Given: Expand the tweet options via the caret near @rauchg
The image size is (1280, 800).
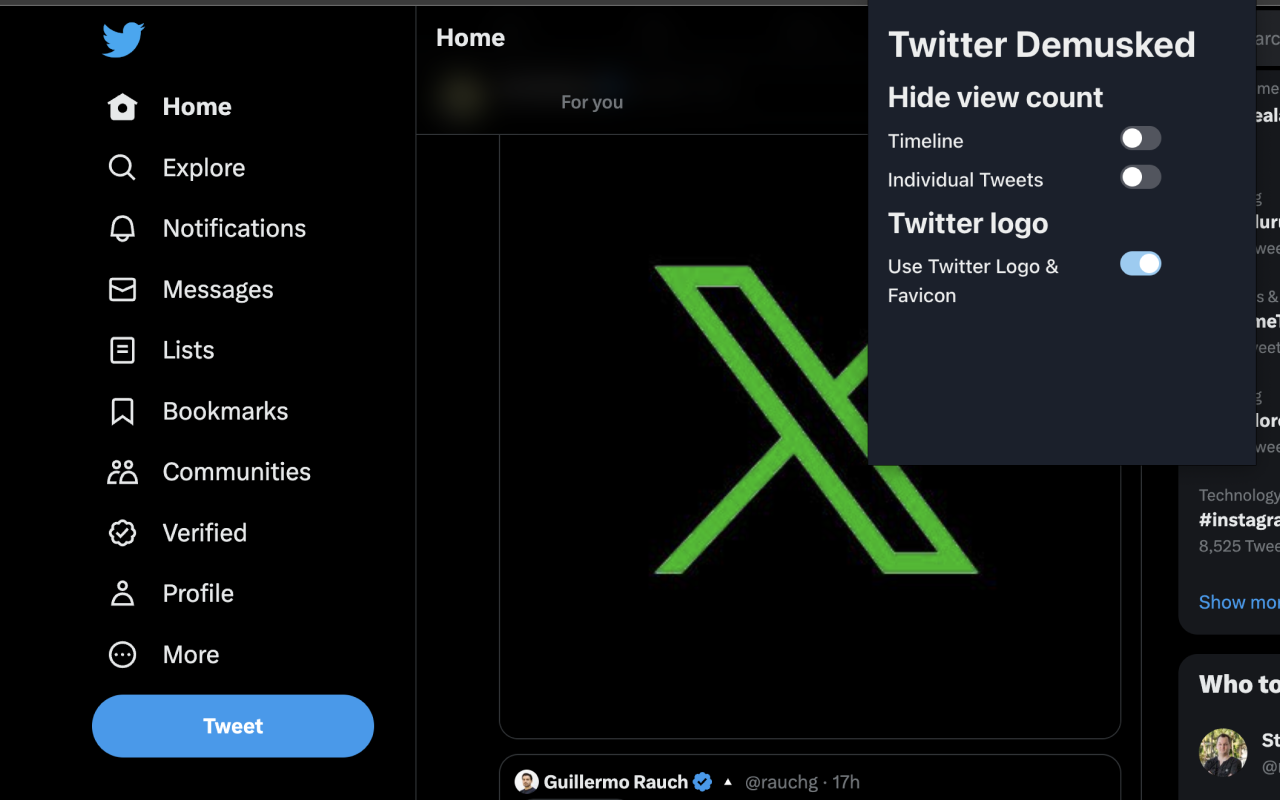Looking at the screenshot, I should click(x=727, y=782).
